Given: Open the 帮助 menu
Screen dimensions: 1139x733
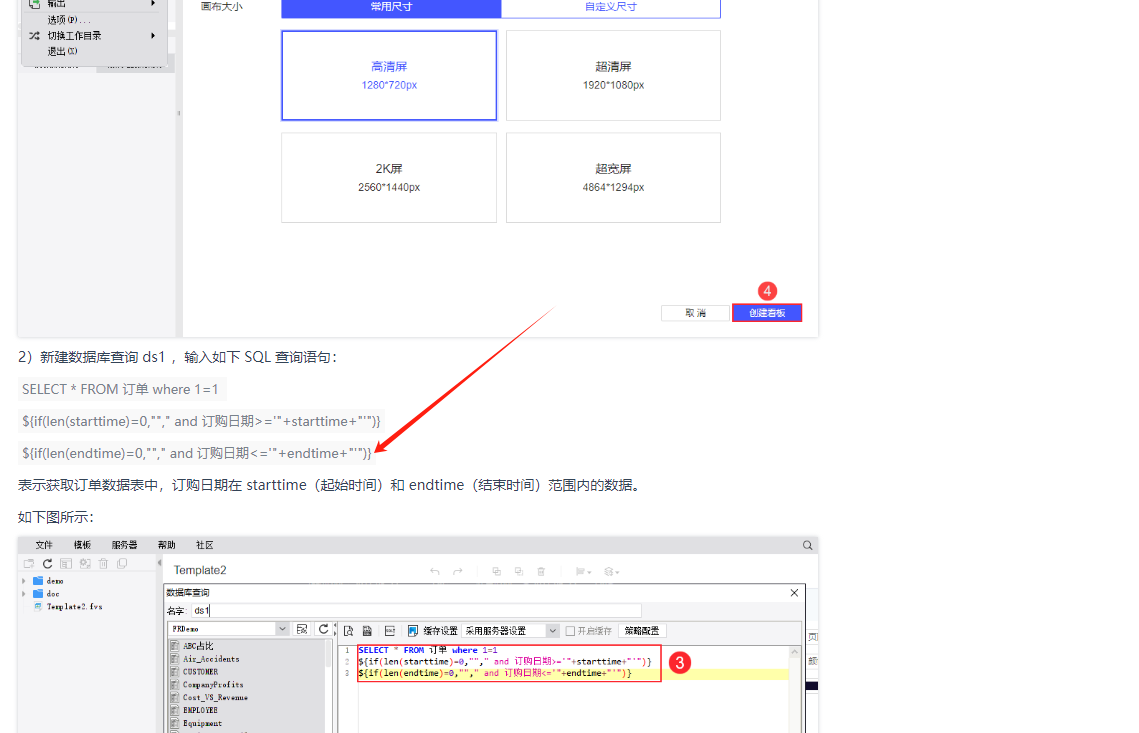Looking at the screenshot, I should point(166,546).
